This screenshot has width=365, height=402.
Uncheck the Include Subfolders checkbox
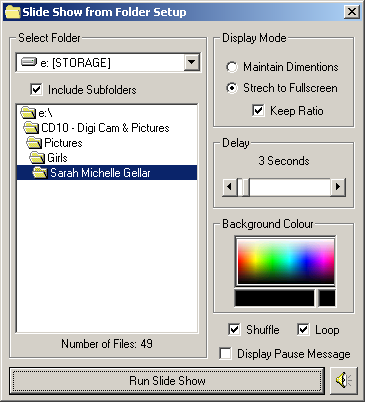click(36, 89)
